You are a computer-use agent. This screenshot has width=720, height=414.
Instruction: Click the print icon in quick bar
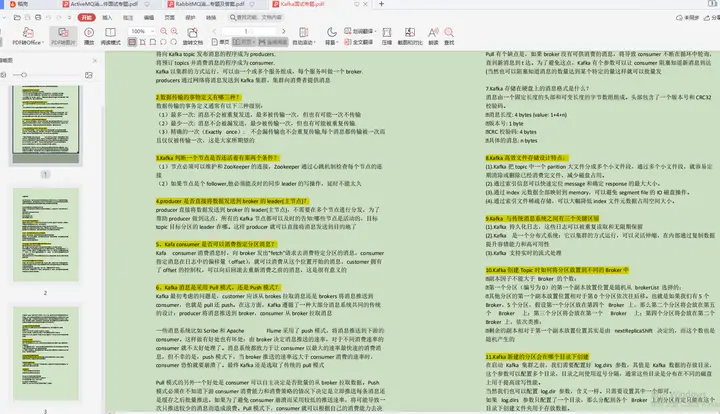tap(38, 17)
